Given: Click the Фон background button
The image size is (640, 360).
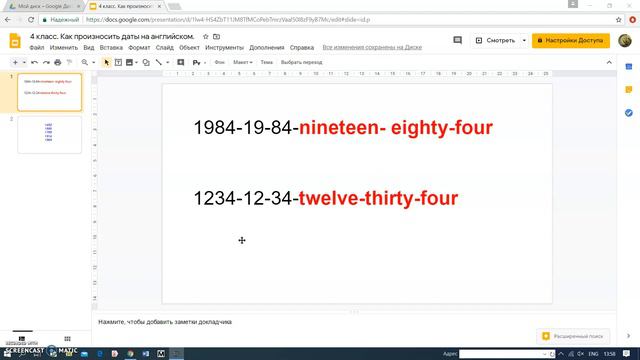Looking at the screenshot, I should pyautogui.click(x=220, y=62).
